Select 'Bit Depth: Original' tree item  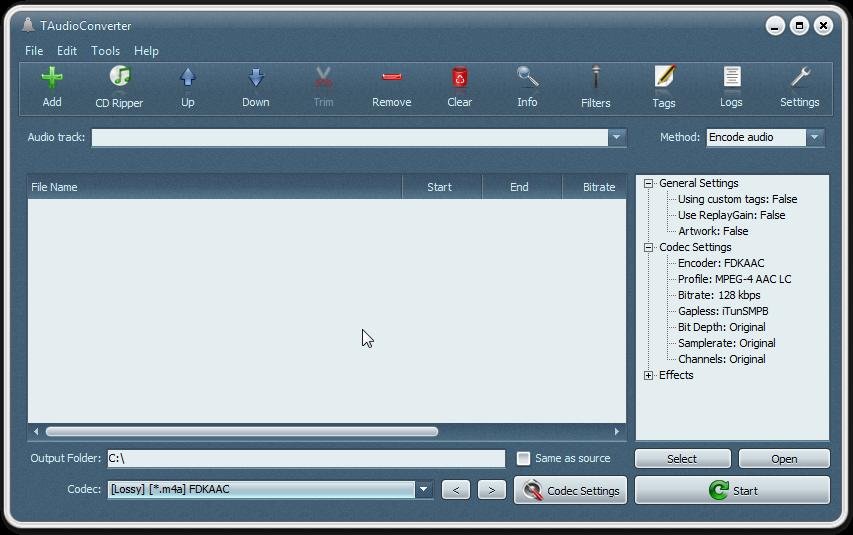pyautogui.click(x=721, y=327)
